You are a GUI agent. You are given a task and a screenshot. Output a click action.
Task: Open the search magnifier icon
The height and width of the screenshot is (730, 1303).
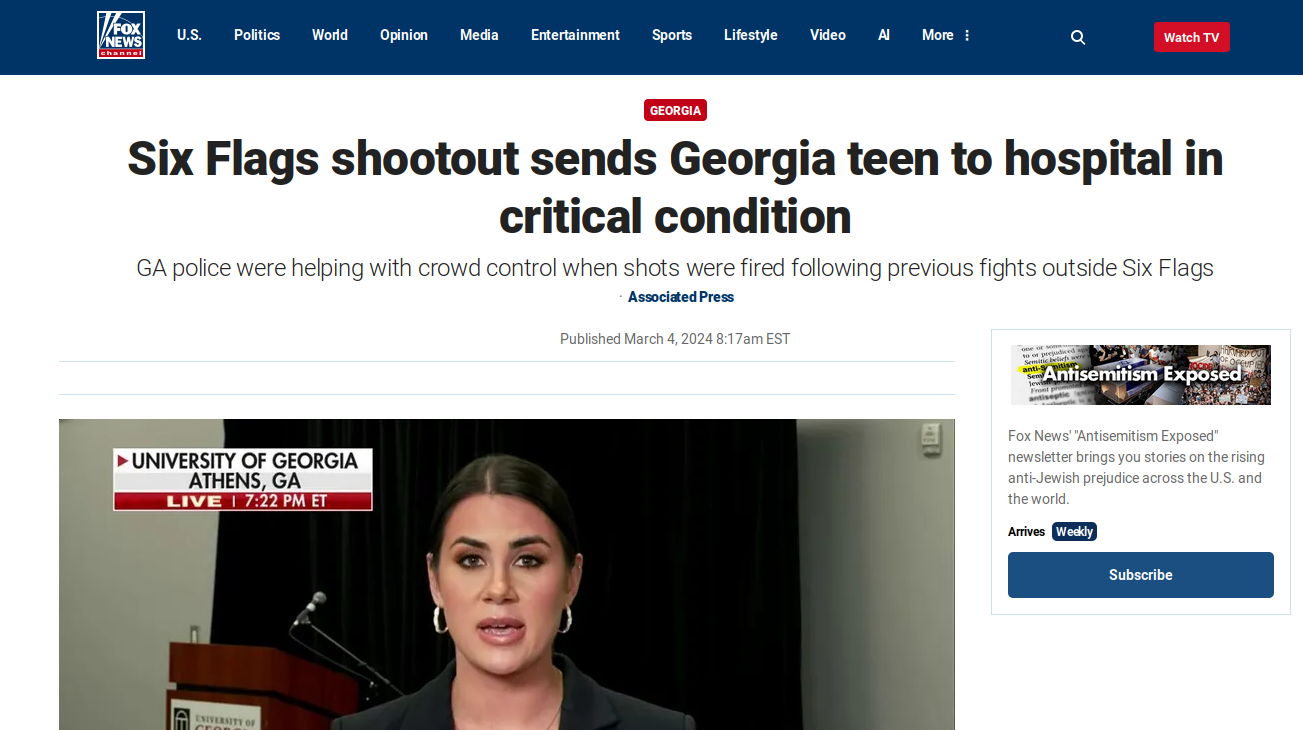click(1078, 37)
